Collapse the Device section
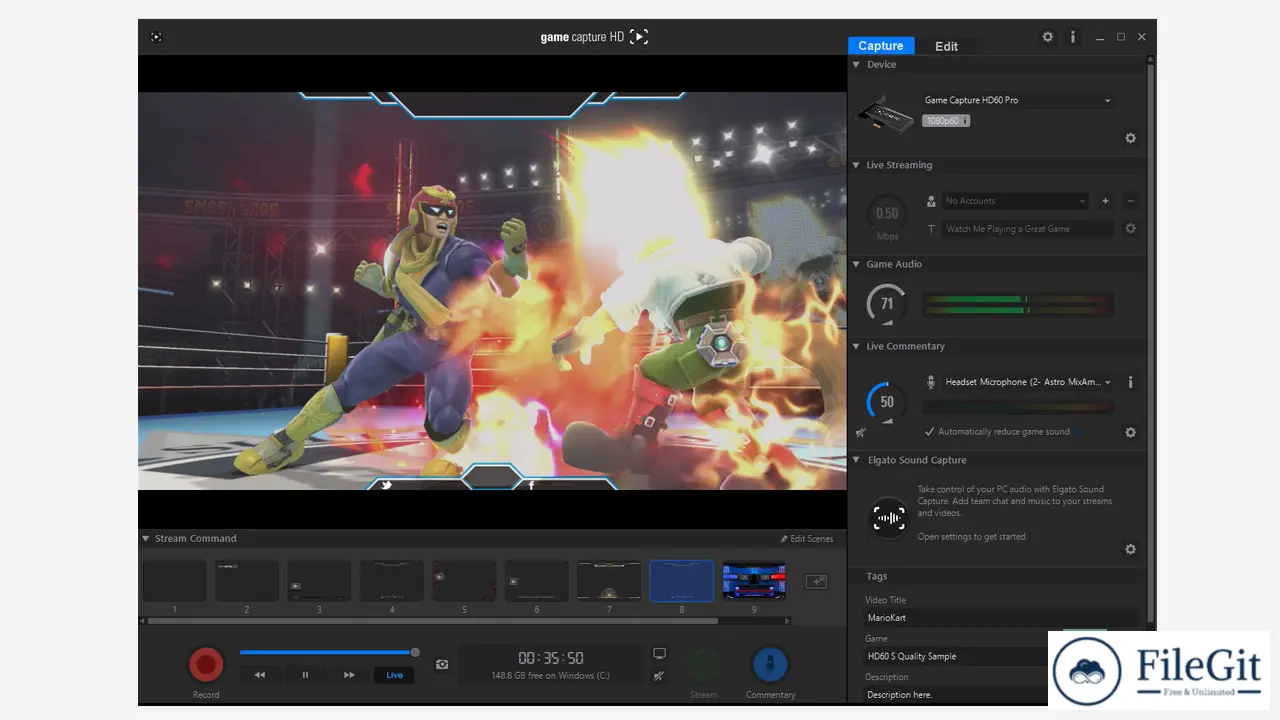 [856, 65]
